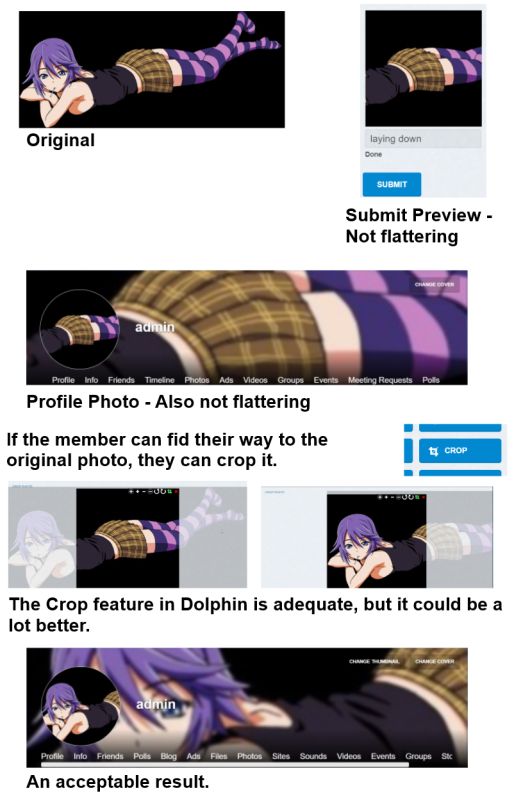523x800 pixels.
Task: Open the Sounds tab in the lower profile menu
Action: pos(313,756)
